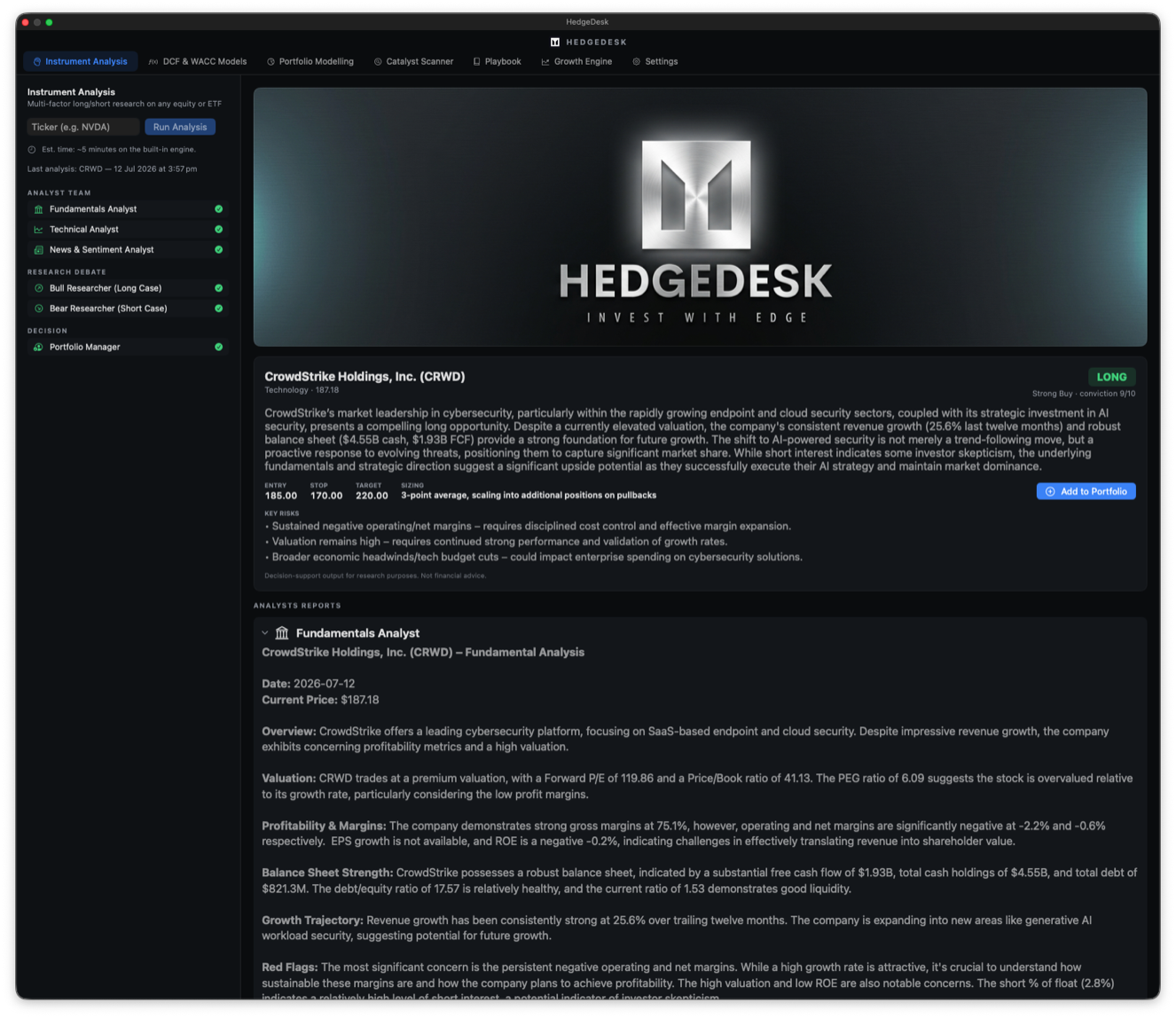This screenshot has width=1176, height=1018.
Task: Click the Catalyst Scanner target icon
Action: (x=378, y=62)
